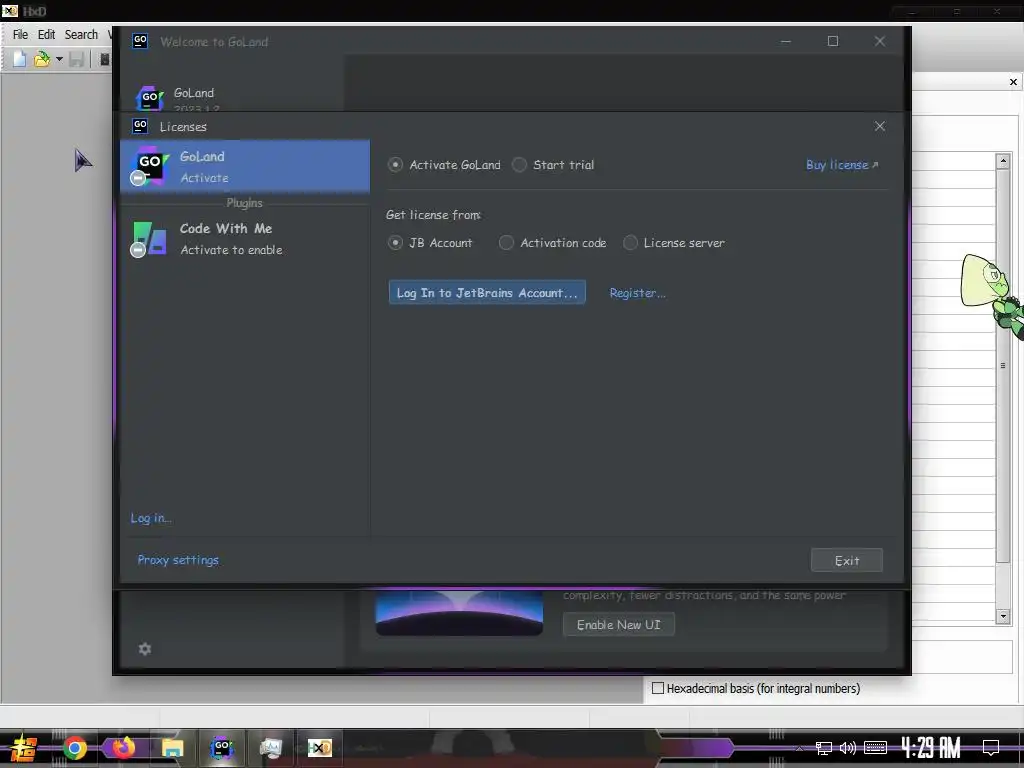Click HxD panel scrollbar up arrow
Screen dimensions: 1024x768
coord(1003,161)
